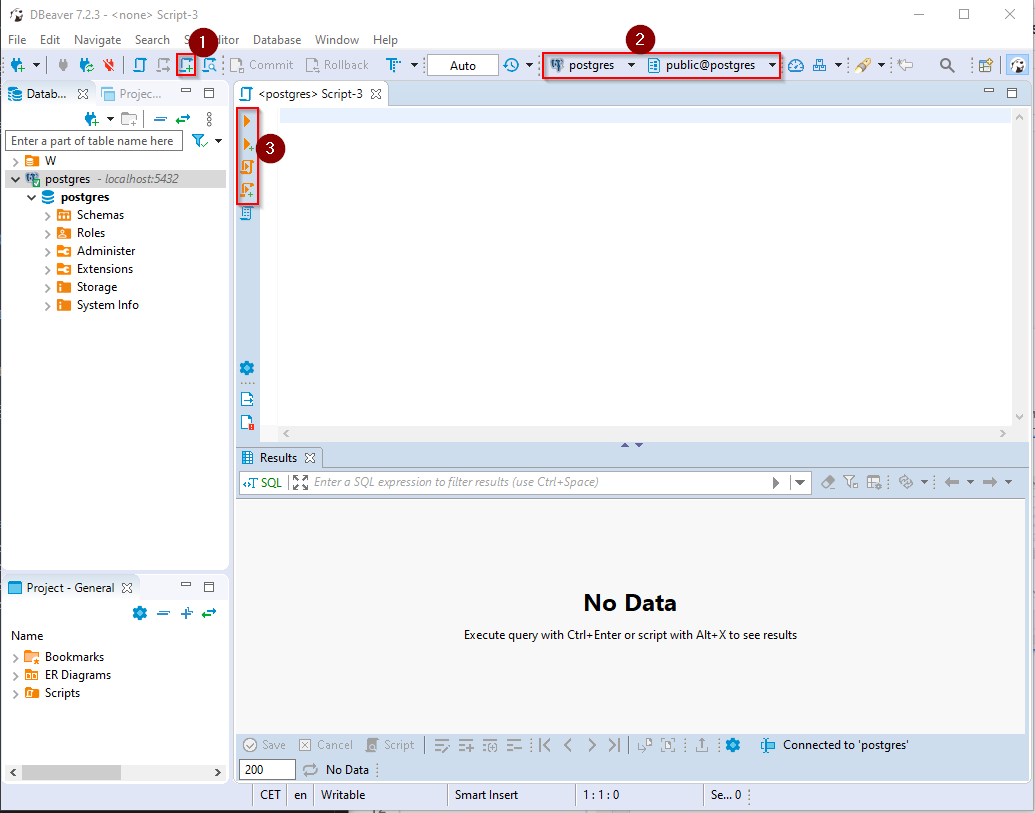Open the Database menu
Image resolution: width=1035 pixels, height=813 pixels.
277,40
